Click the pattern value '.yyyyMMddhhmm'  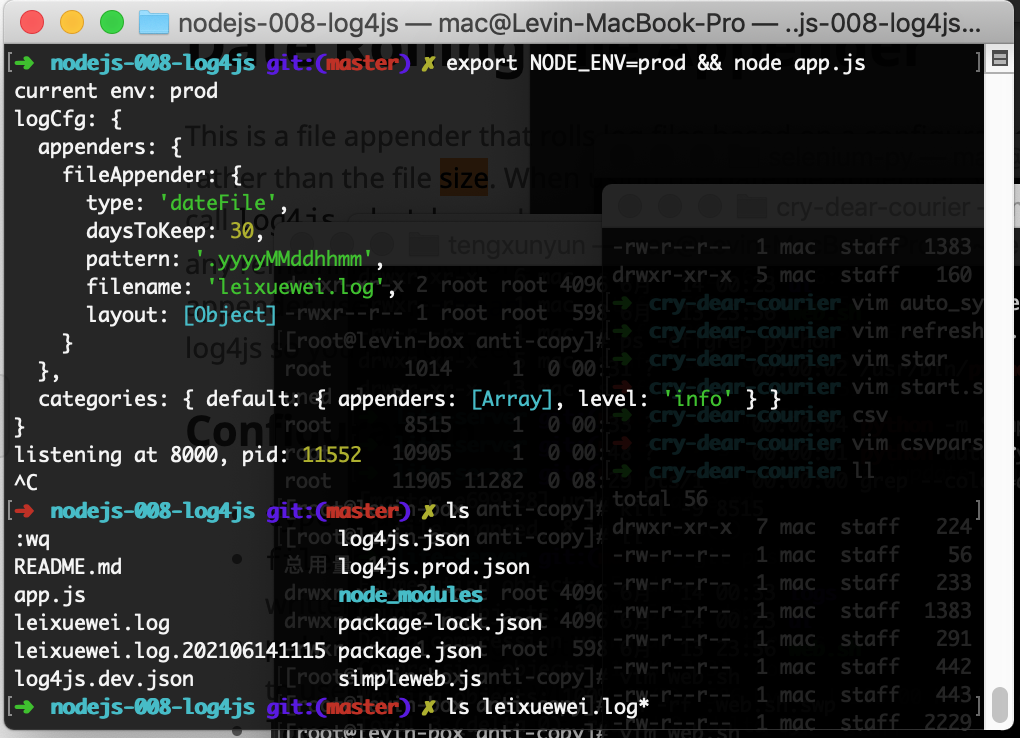click(x=284, y=259)
